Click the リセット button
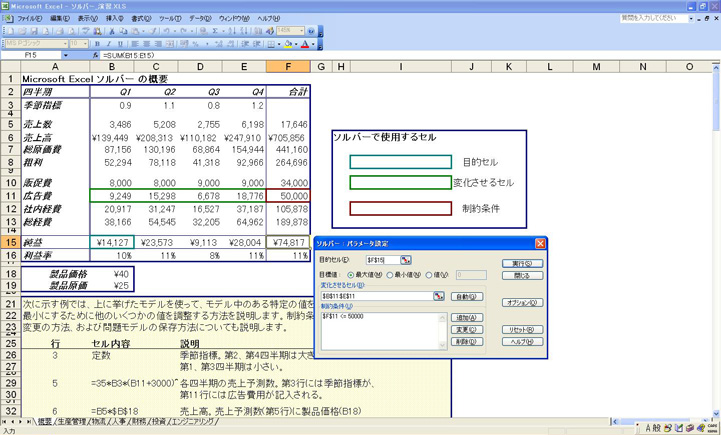721x435 pixels. coord(522,330)
